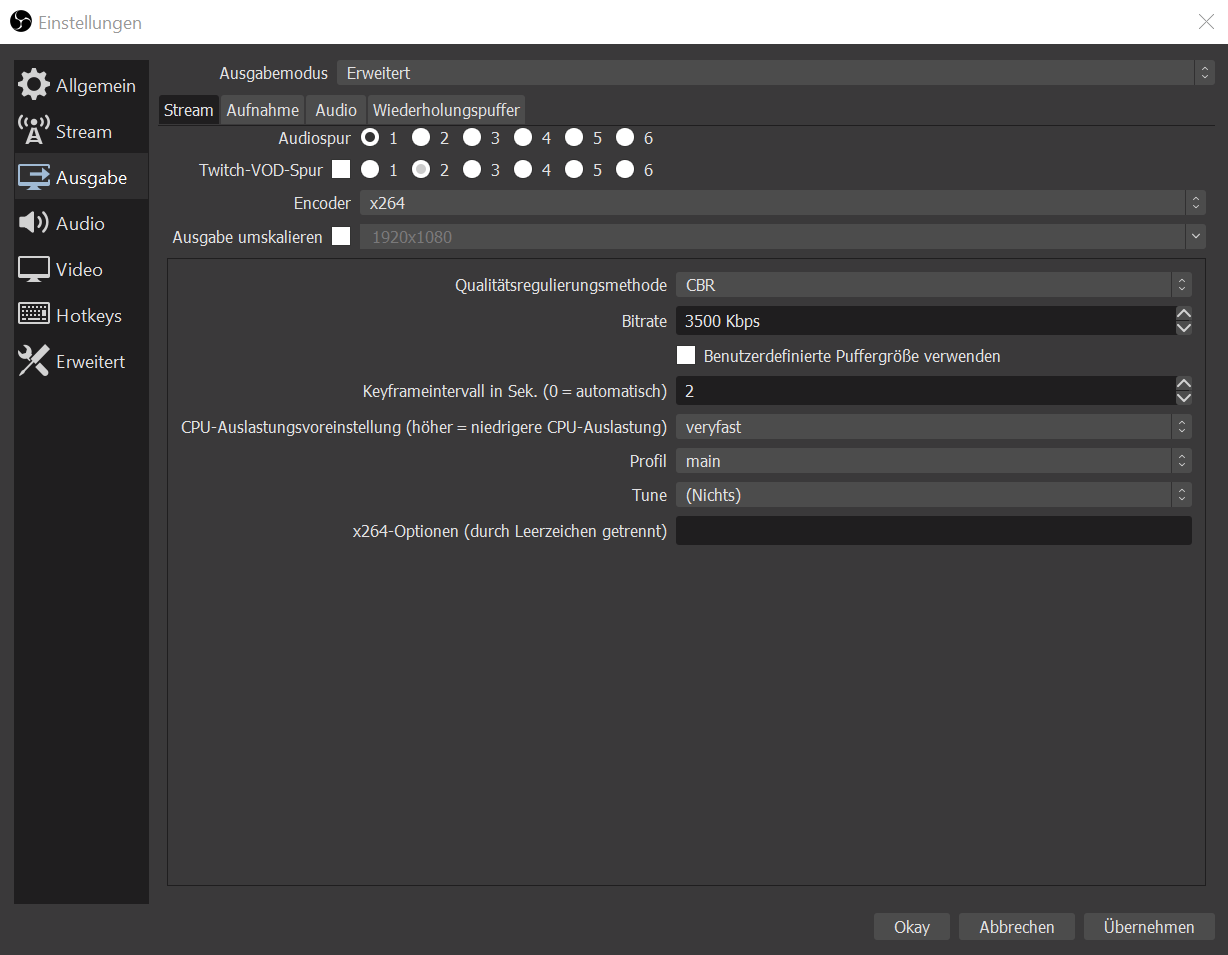Screen dimensions: 1228x955
Task: Open Video settings via monitor icon
Action: click(x=34, y=269)
